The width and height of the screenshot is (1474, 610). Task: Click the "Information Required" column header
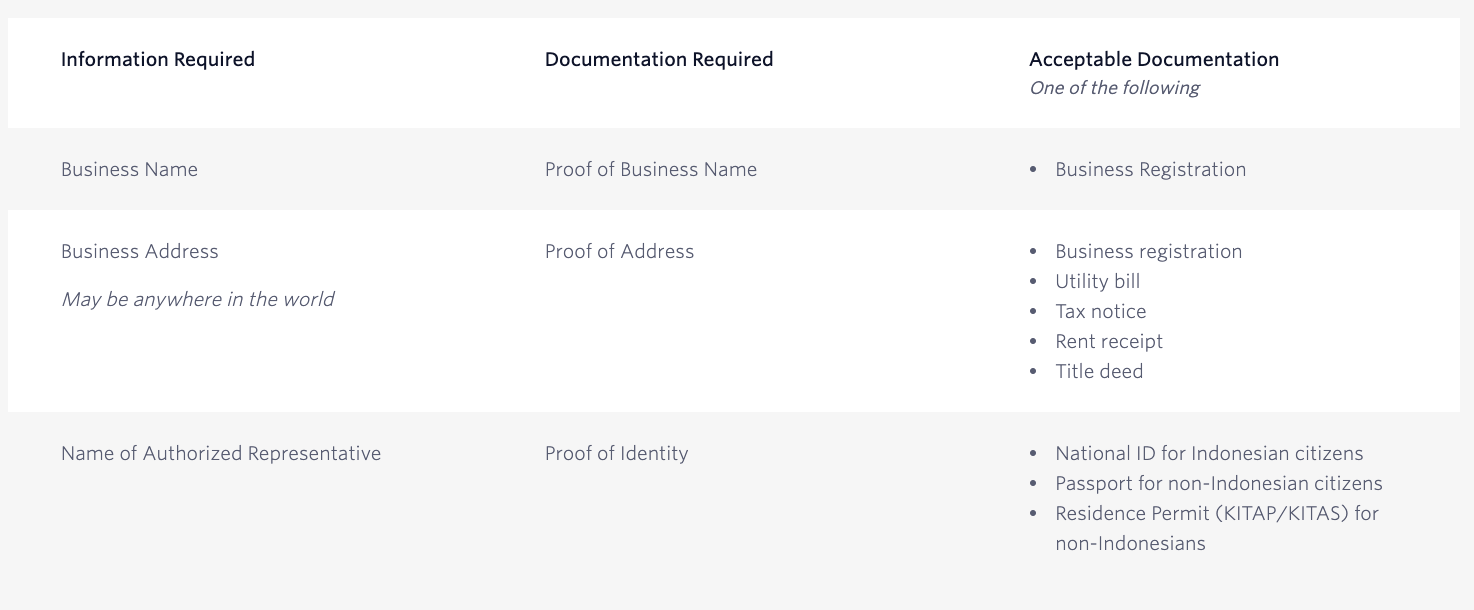pos(158,60)
